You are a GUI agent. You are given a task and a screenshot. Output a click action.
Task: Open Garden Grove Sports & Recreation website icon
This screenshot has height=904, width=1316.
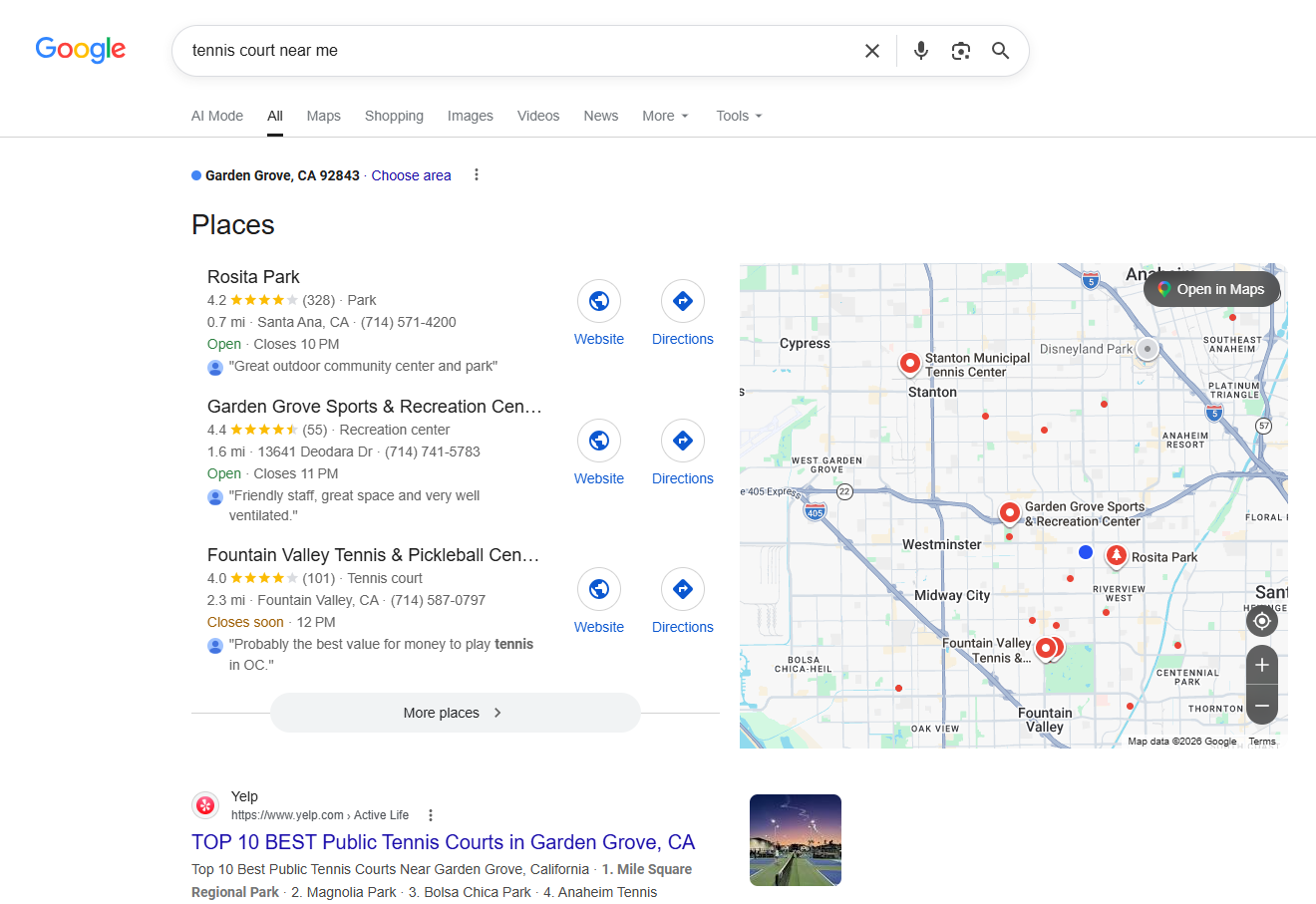(599, 441)
